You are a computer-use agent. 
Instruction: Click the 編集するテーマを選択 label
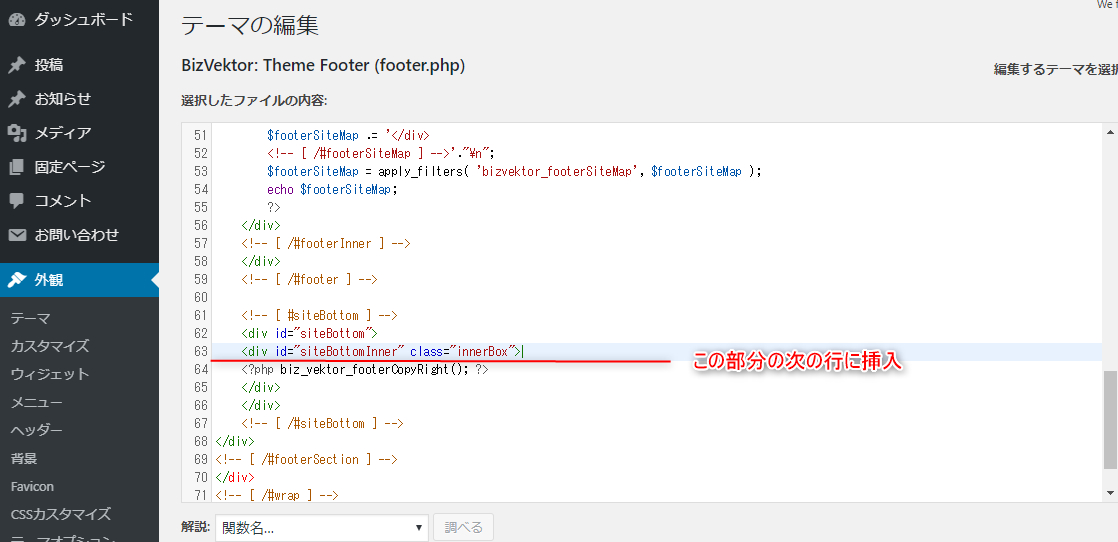[x=1056, y=70]
